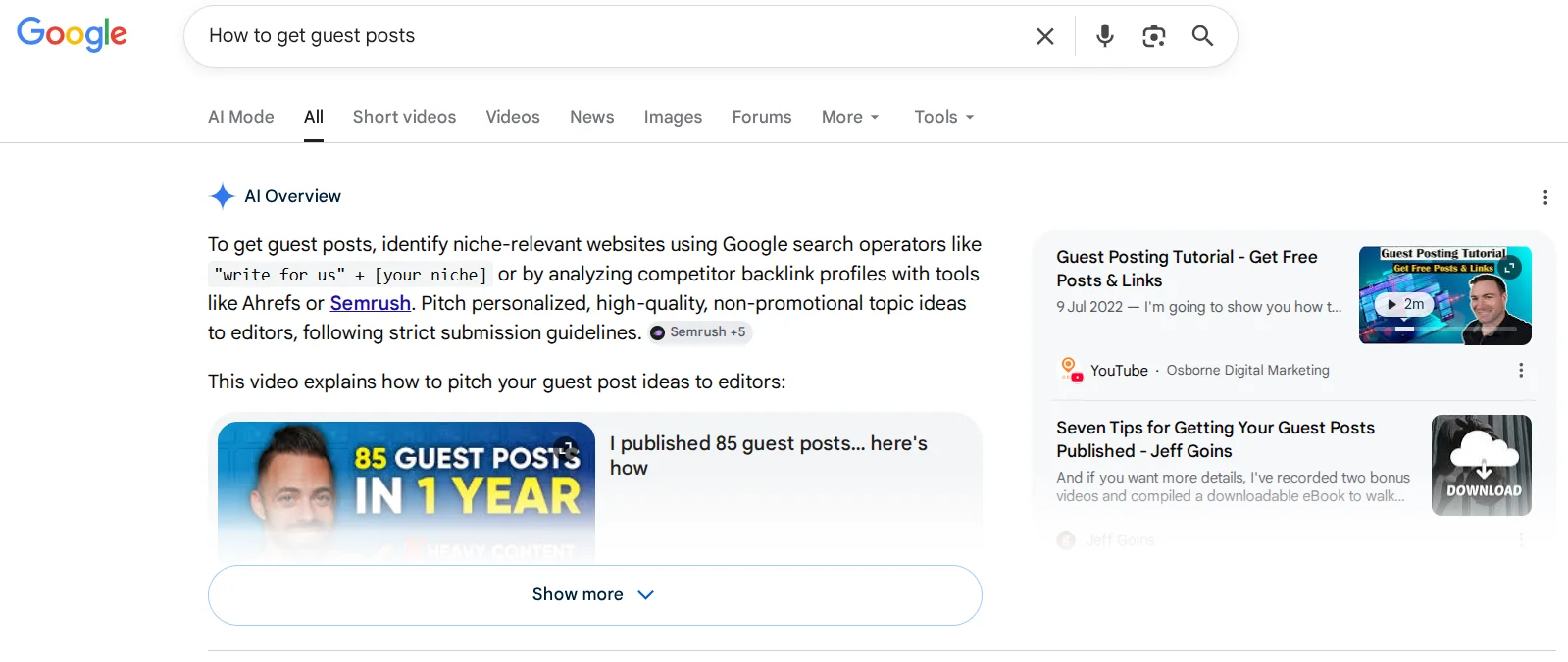1568x662 pixels.
Task: Switch to AI Mode tab
Action: (x=241, y=117)
